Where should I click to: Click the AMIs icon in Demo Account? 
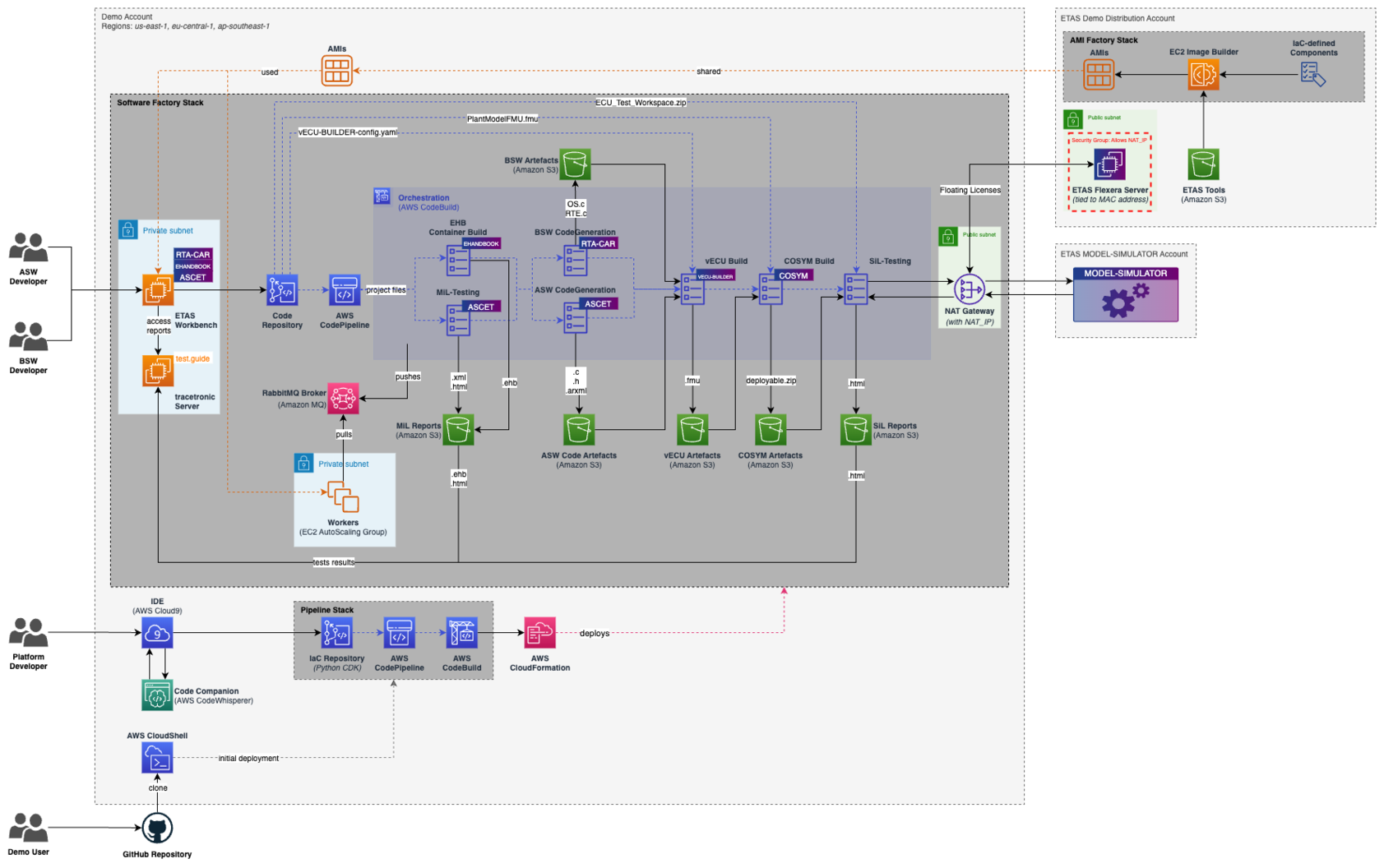(336, 71)
